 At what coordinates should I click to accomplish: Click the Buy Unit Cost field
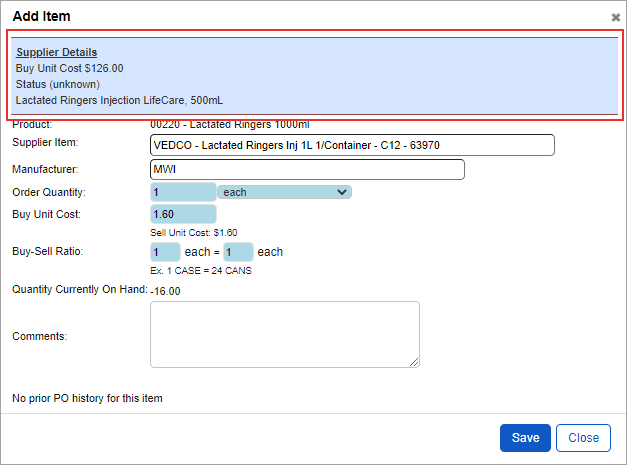point(183,214)
